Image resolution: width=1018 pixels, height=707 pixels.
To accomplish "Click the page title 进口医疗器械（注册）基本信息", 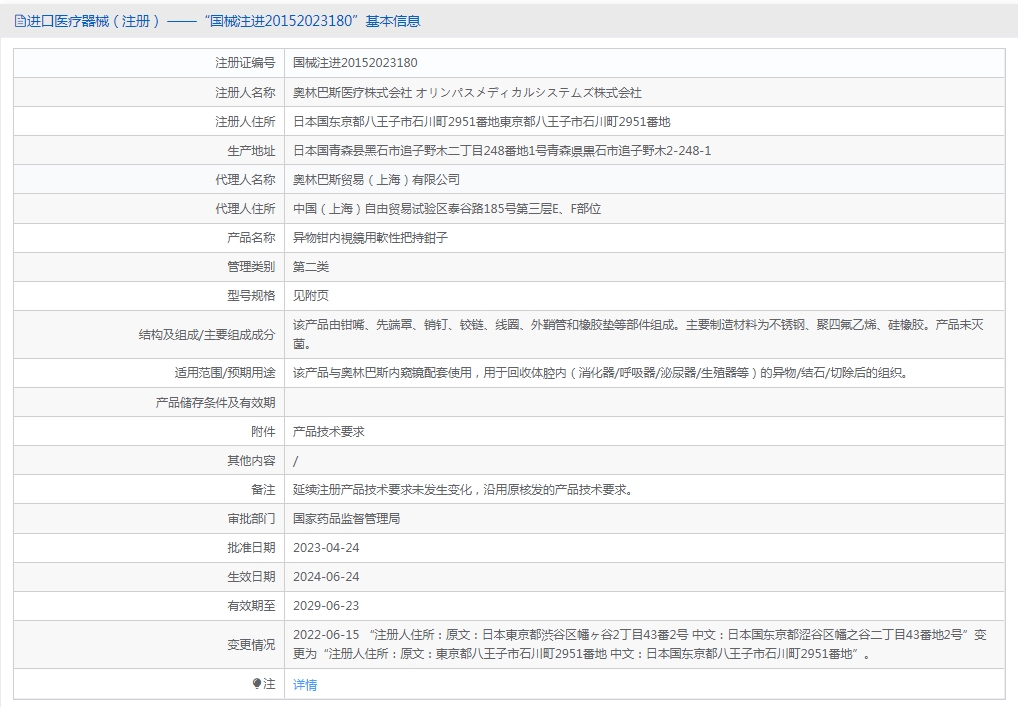I will 223,21.
